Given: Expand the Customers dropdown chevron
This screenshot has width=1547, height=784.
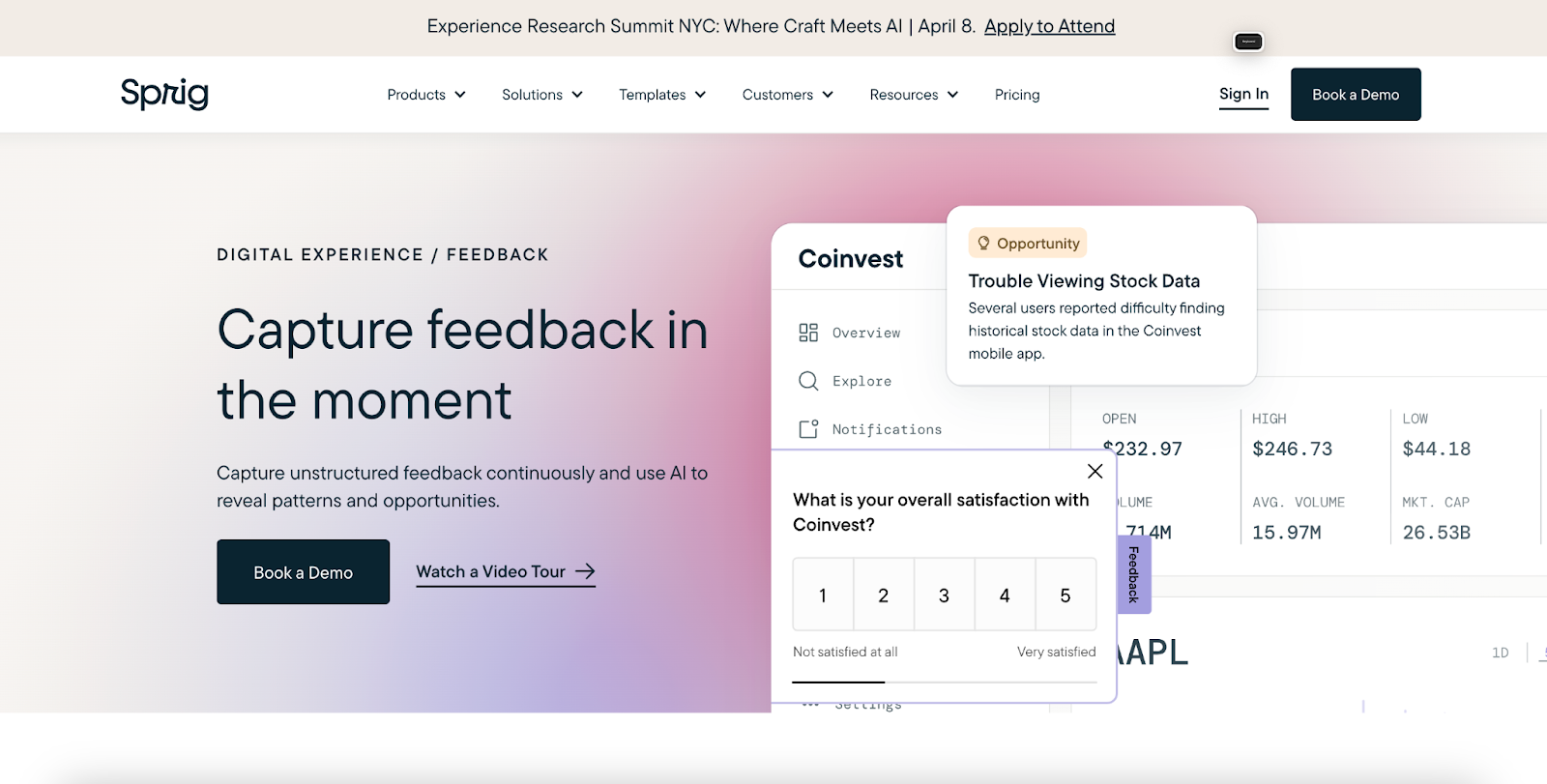Looking at the screenshot, I should point(828,95).
